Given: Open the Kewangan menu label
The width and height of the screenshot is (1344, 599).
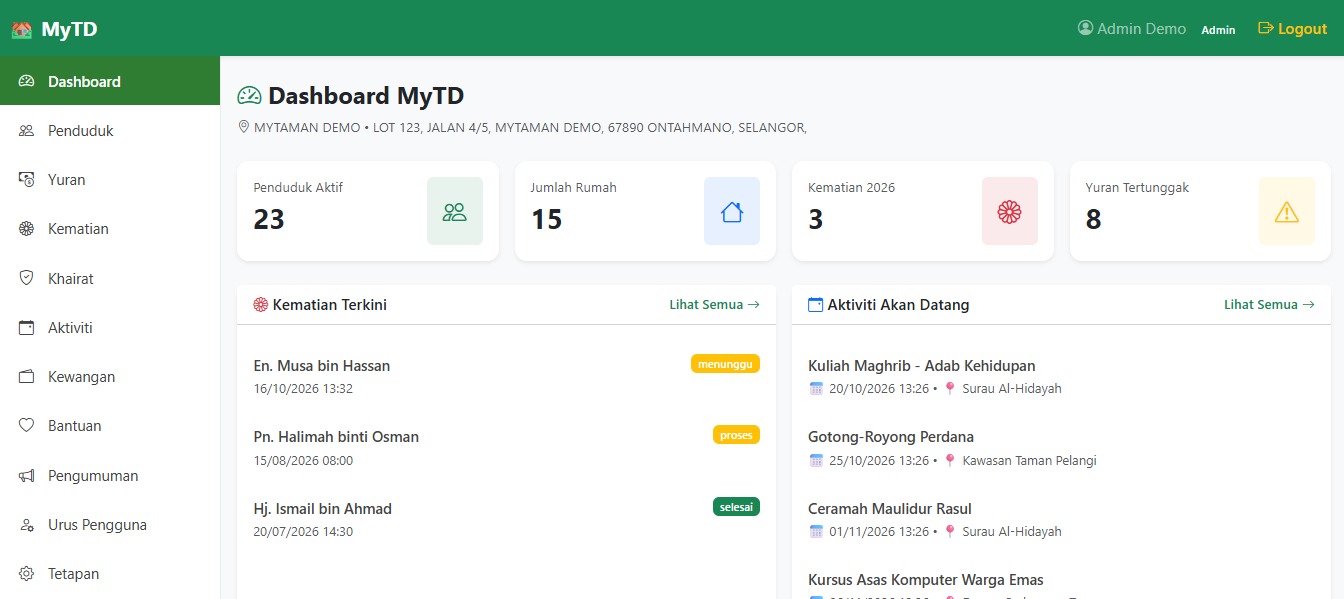Looking at the screenshot, I should point(82,377).
